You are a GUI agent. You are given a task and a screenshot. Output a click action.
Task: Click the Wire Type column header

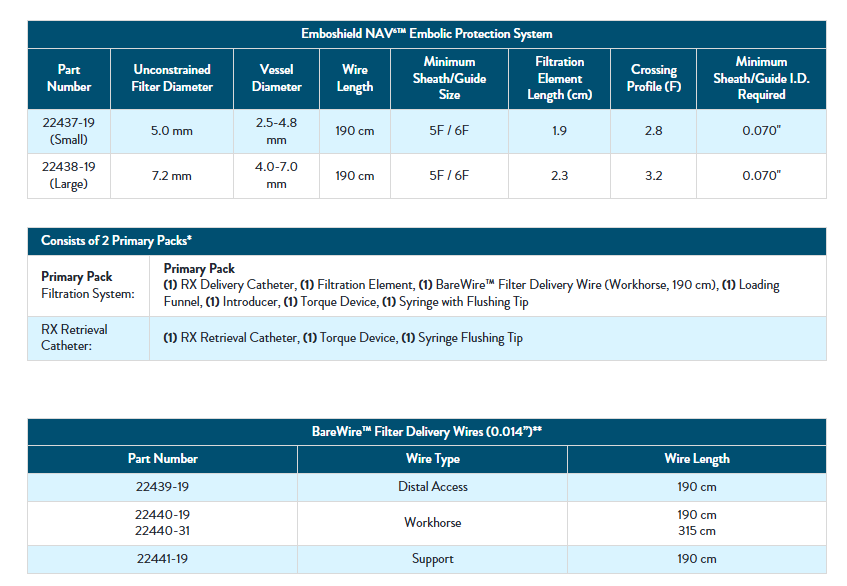tap(432, 459)
